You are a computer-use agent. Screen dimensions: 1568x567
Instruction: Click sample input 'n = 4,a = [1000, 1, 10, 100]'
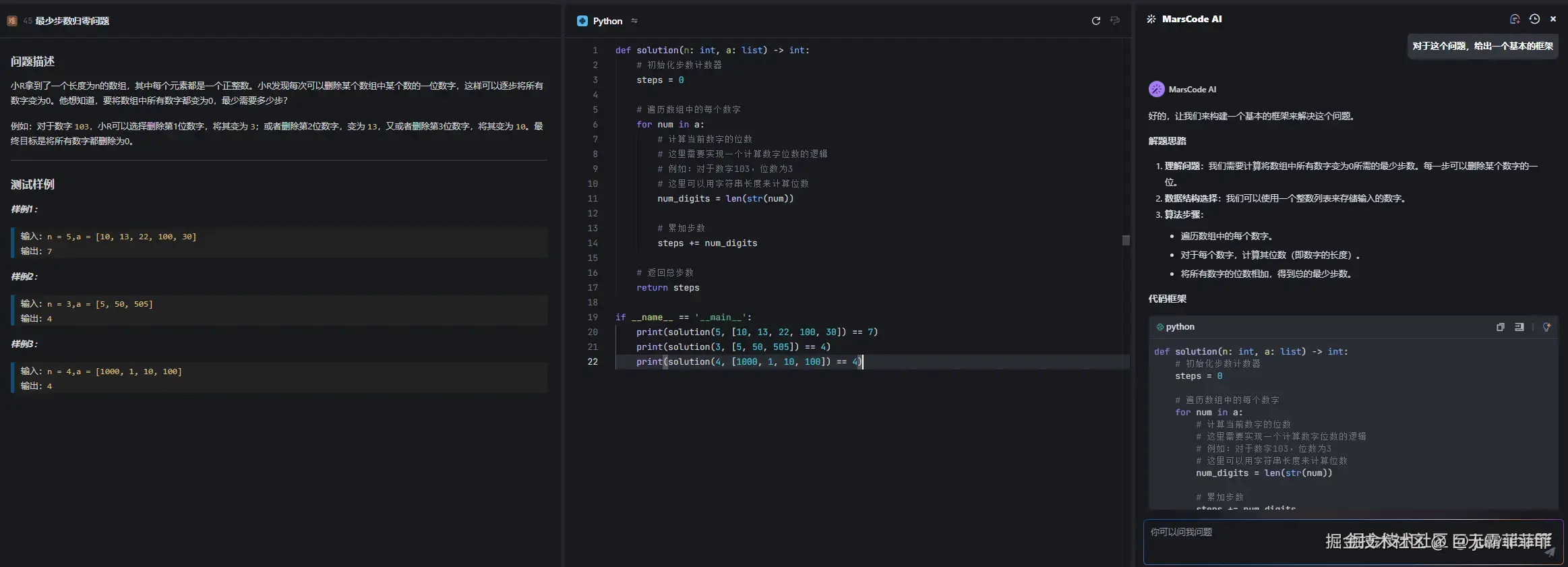point(114,371)
